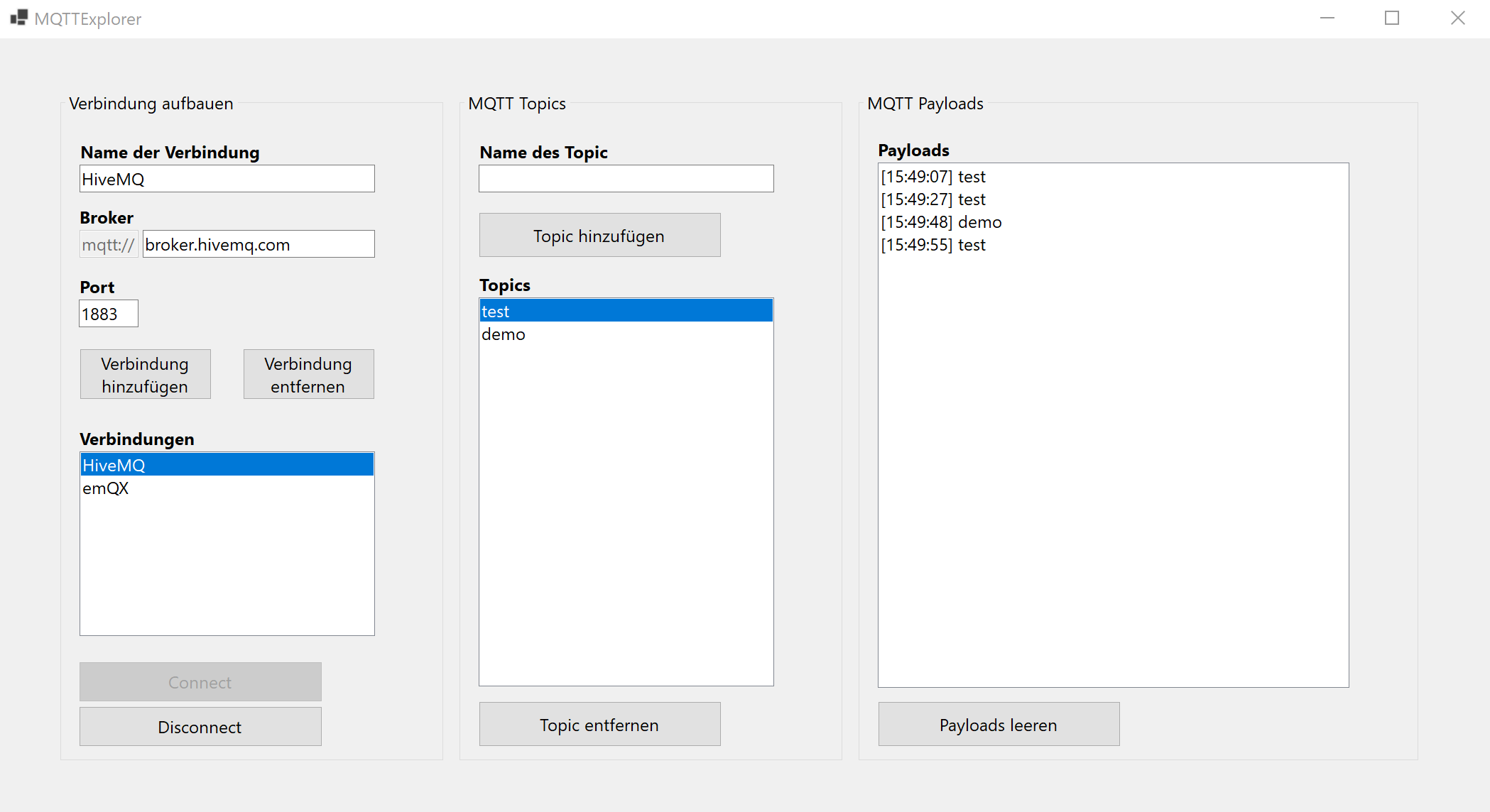Click Verbindung hinzufügen button
Viewport: 1490px width, 812px height.
click(146, 374)
